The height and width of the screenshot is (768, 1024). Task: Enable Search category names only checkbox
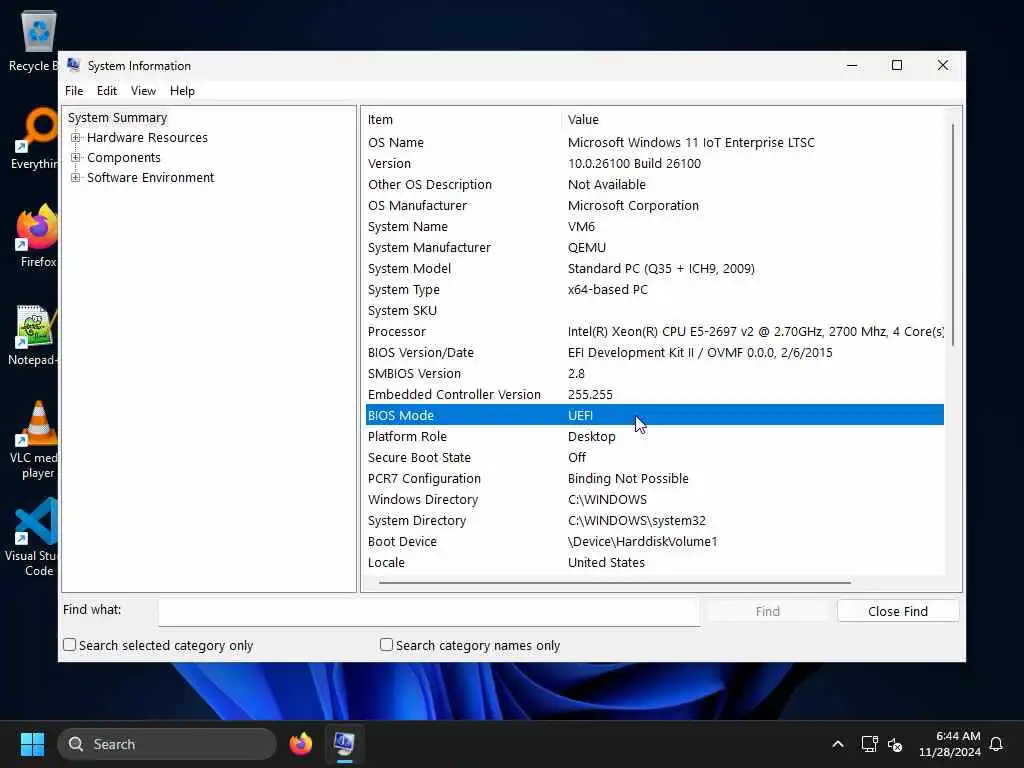point(387,645)
